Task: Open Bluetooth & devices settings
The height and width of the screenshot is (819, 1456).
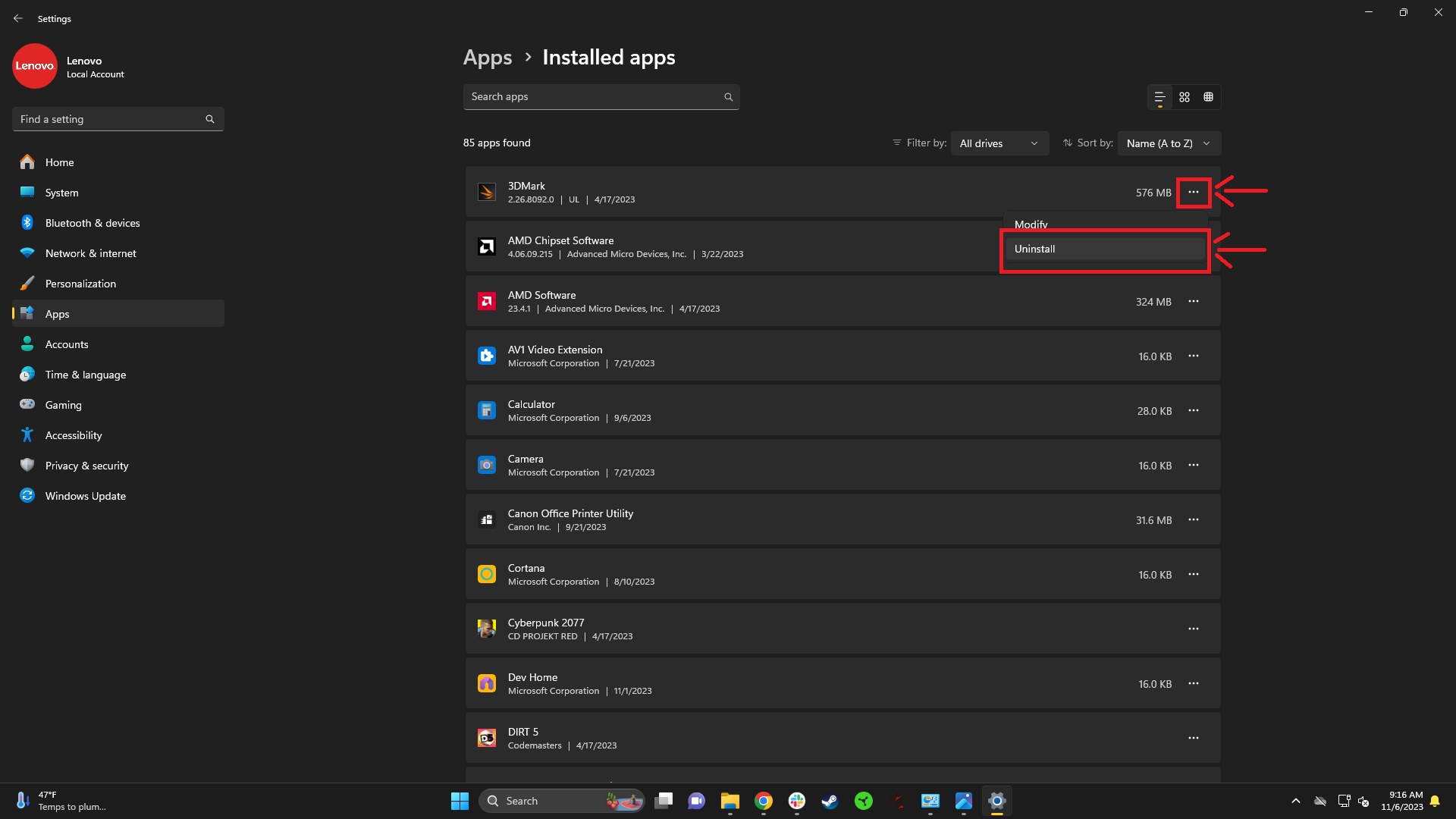Action: pos(118,223)
